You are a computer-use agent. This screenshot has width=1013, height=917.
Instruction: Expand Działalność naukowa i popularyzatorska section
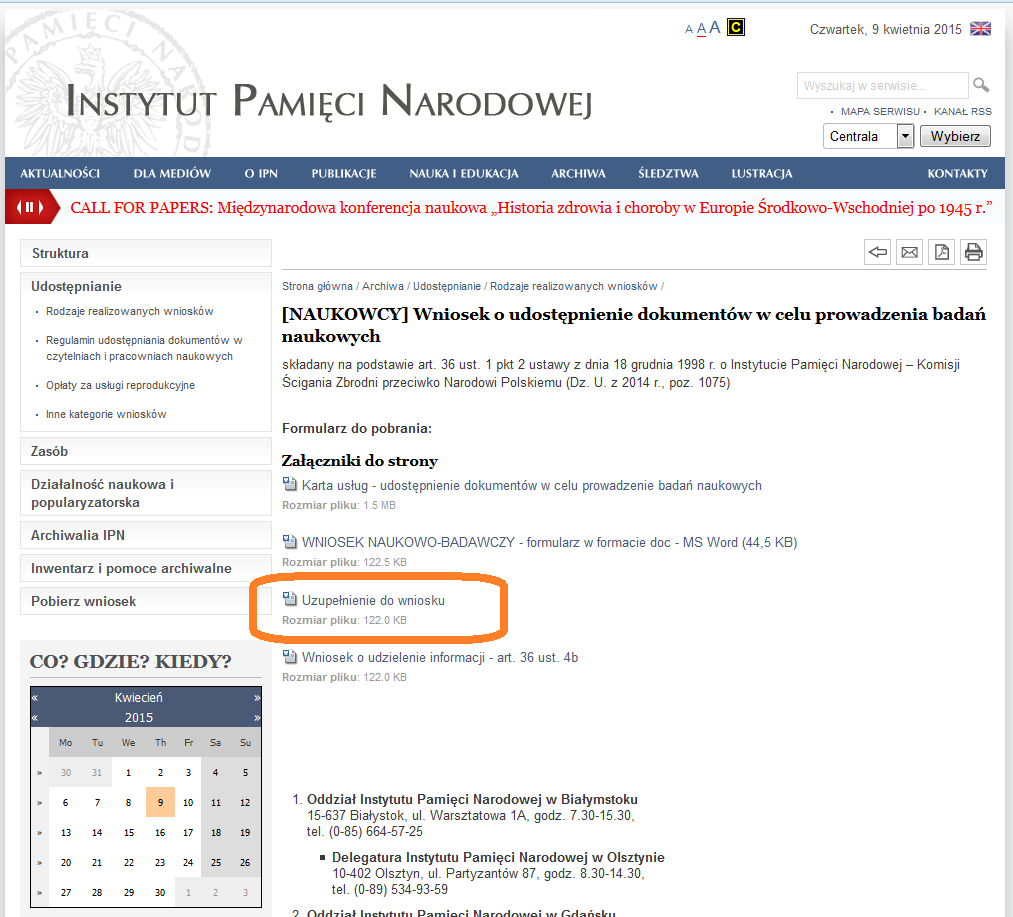tap(146, 493)
